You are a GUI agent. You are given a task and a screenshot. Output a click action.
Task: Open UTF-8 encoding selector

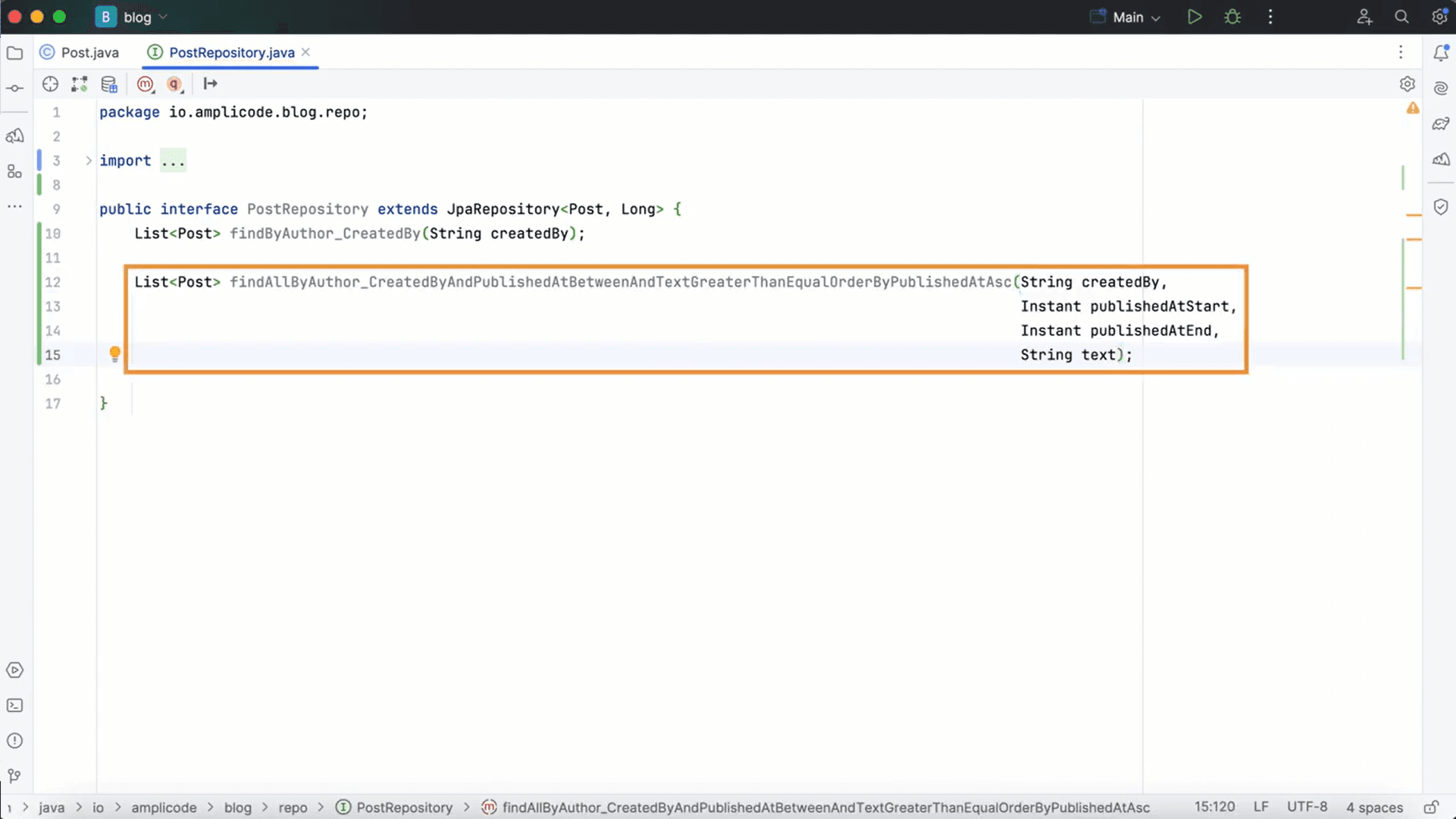1307,807
